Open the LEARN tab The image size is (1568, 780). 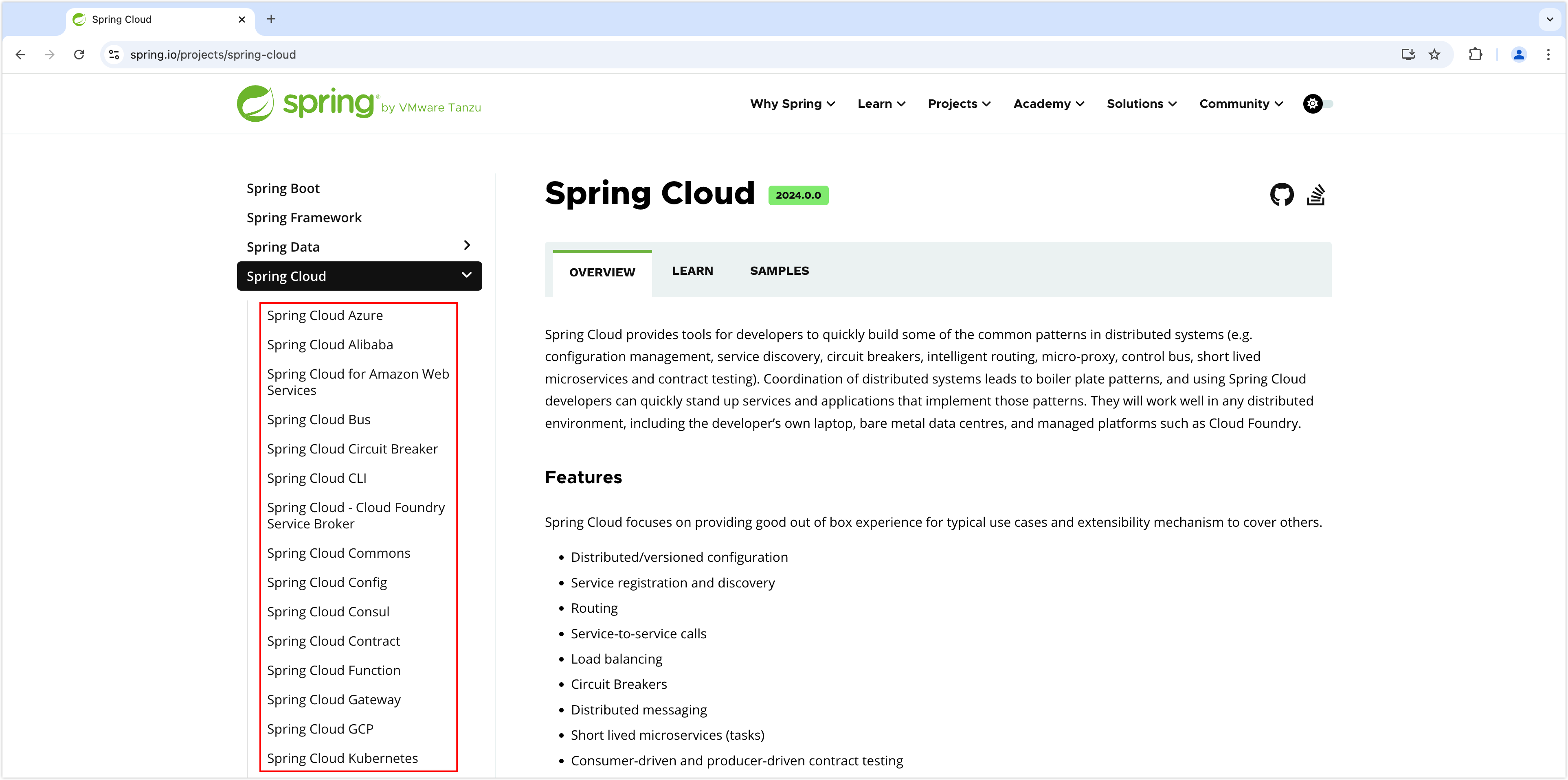tap(693, 270)
